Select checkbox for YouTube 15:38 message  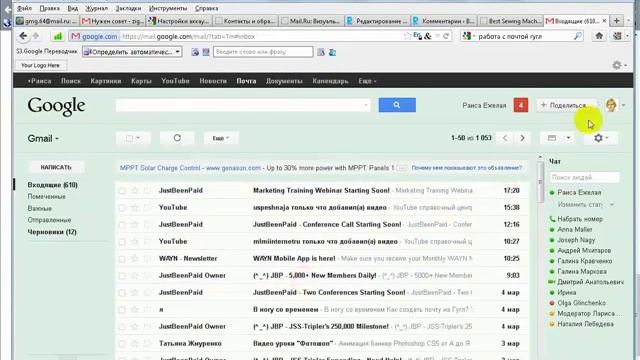click(x=122, y=208)
